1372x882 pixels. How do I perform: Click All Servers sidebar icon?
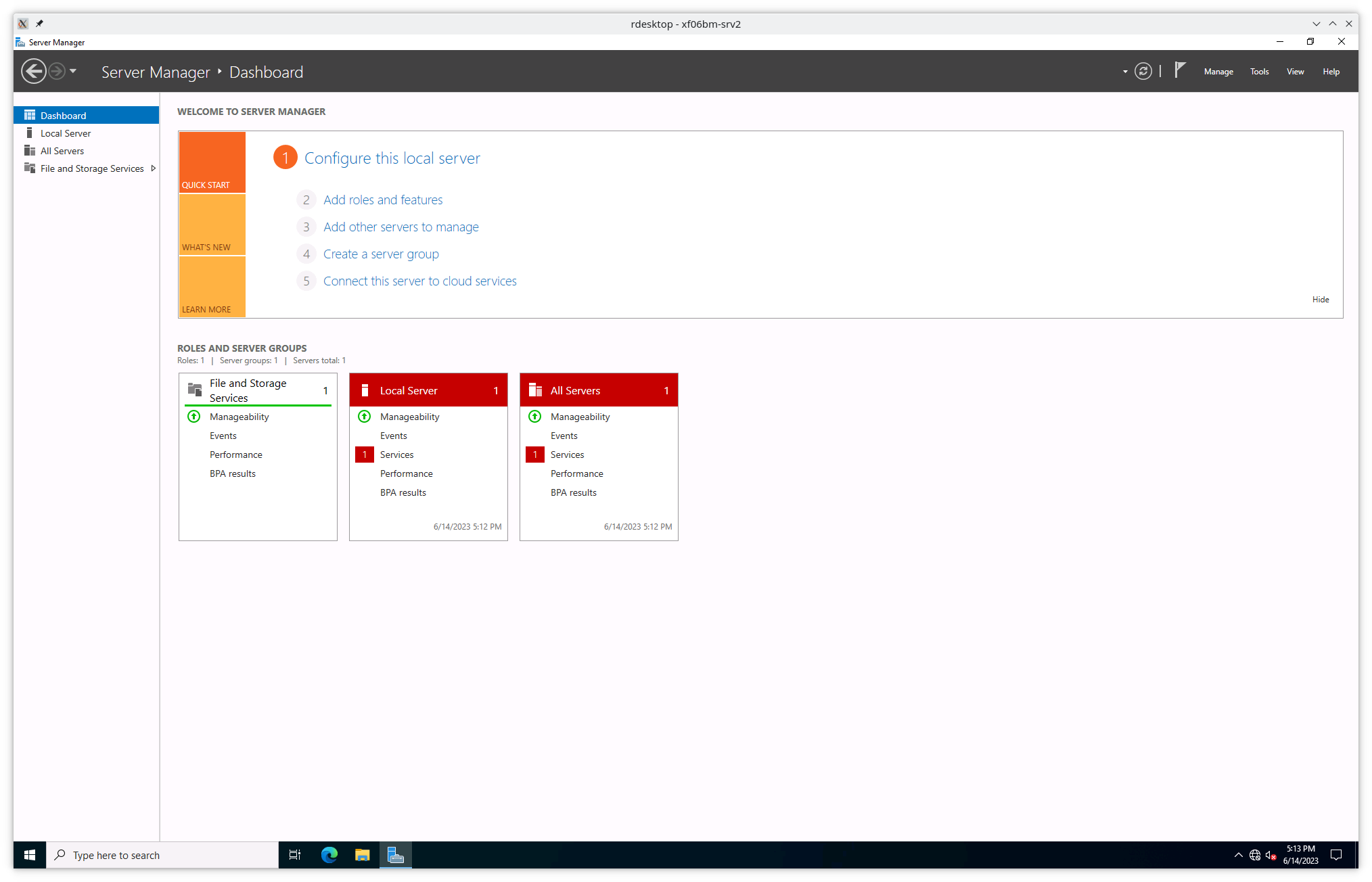tap(30, 150)
